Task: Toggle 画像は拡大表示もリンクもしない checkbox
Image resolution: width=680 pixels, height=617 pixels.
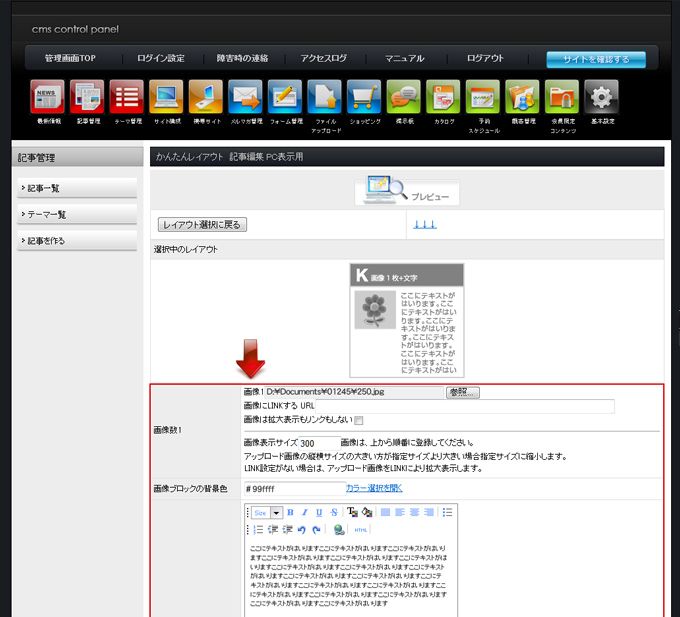Action: [x=358, y=420]
